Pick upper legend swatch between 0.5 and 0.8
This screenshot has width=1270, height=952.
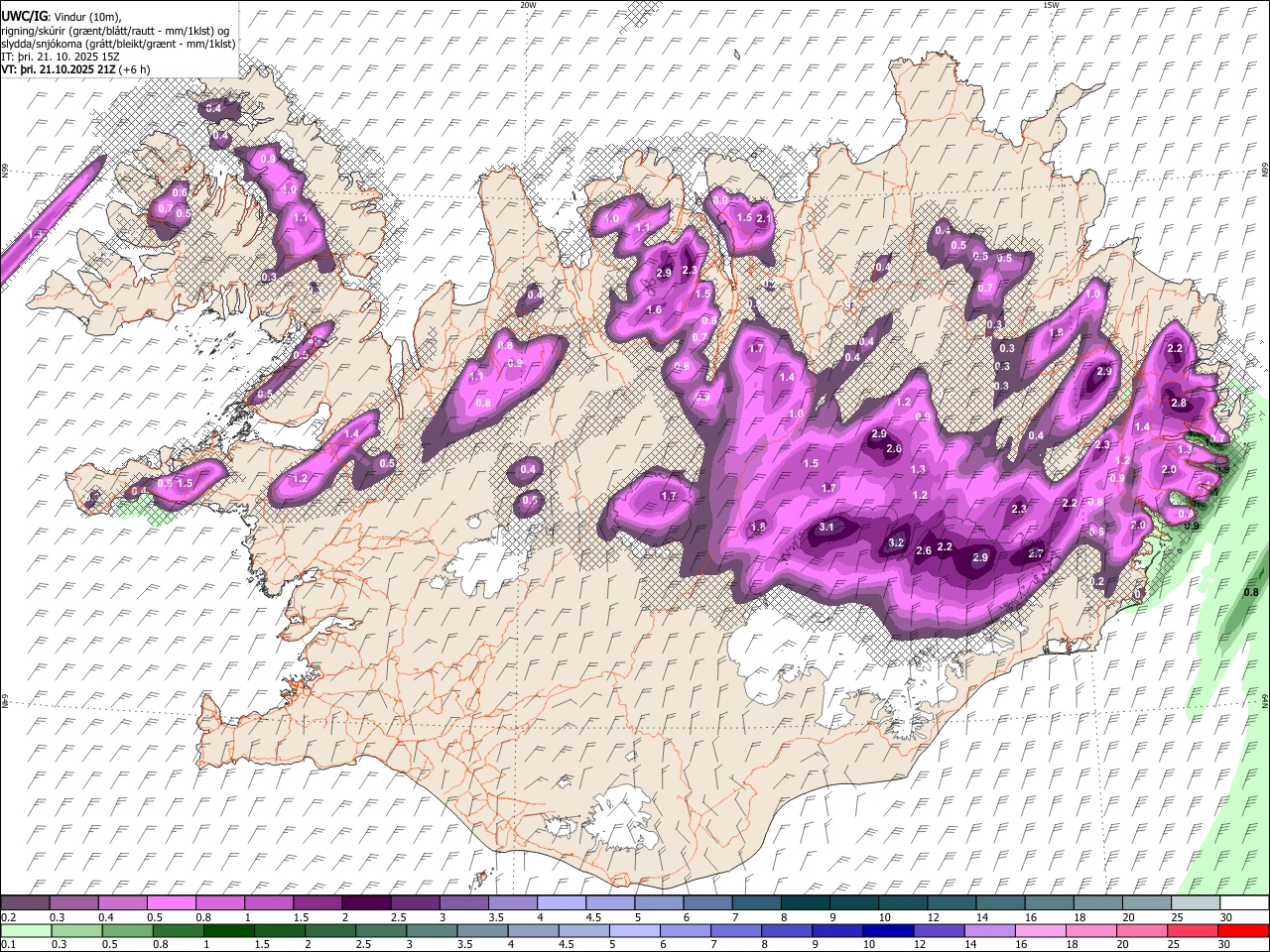[172, 903]
